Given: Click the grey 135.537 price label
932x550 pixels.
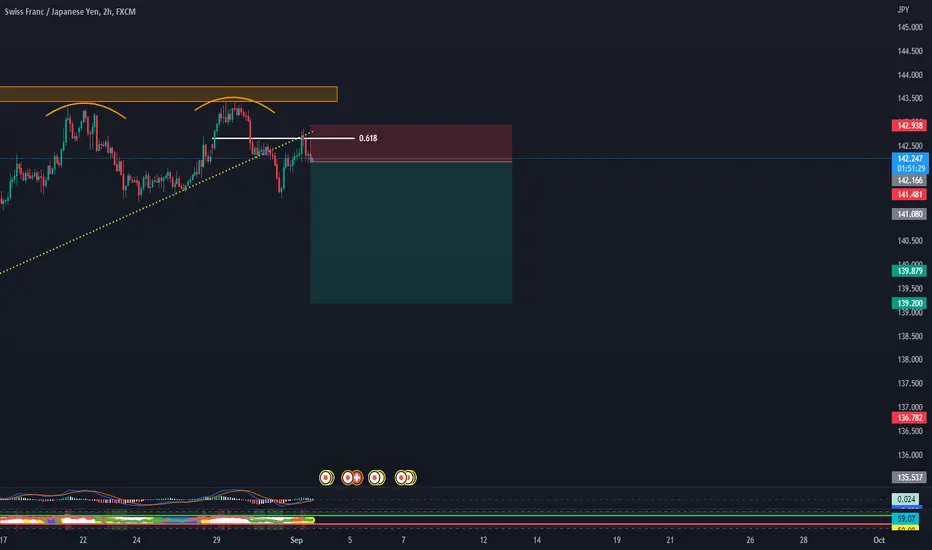Looking at the screenshot, I should (x=910, y=477).
